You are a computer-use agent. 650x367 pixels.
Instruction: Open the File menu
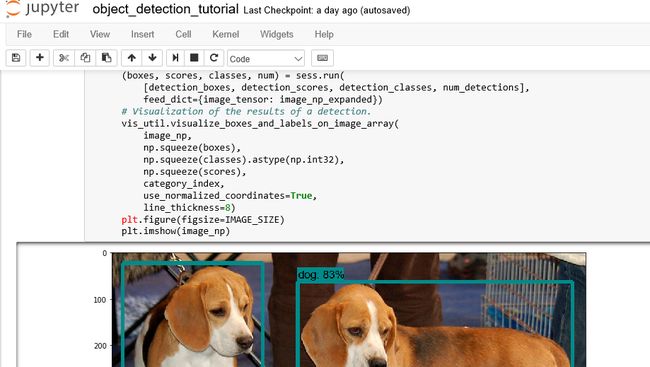coord(24,34)
